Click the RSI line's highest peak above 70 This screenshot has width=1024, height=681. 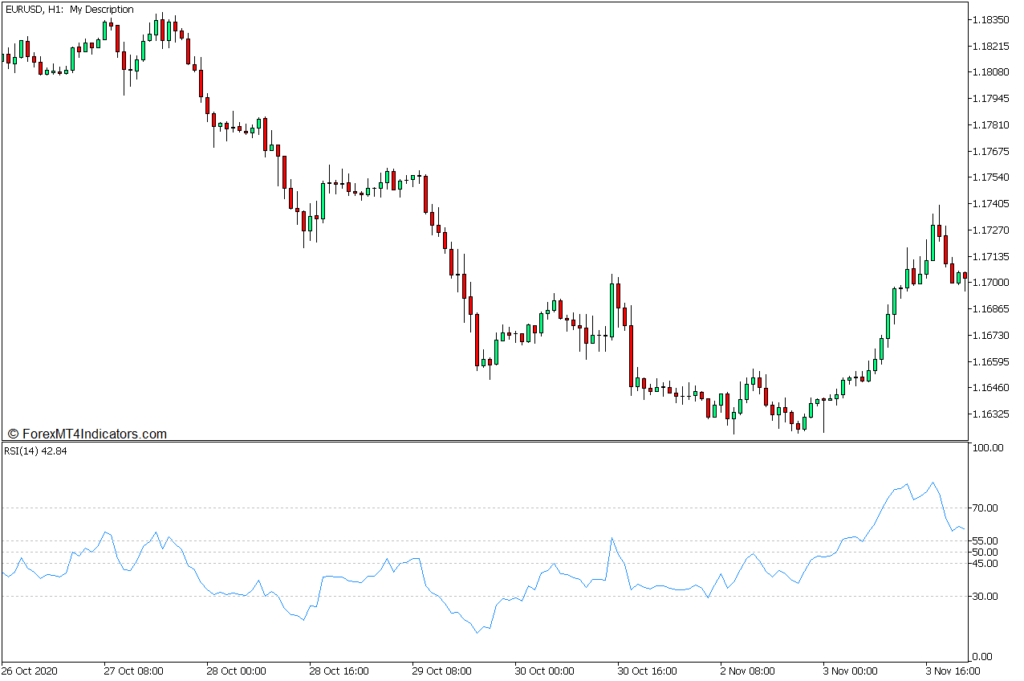point(933,482)
